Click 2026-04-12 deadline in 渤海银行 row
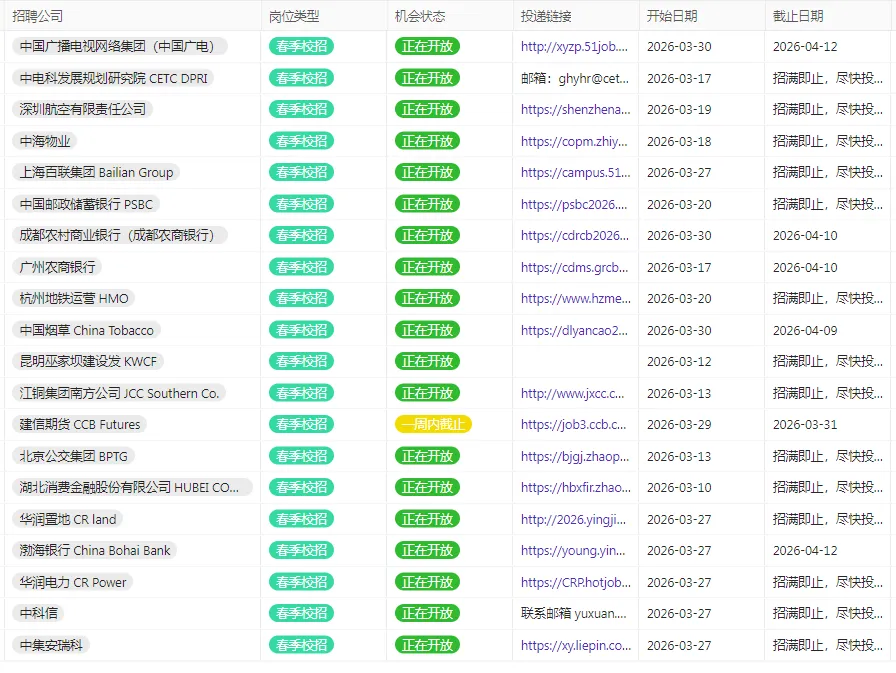Image resolution: width=896 pixels, height=673 pixels. 805,550
